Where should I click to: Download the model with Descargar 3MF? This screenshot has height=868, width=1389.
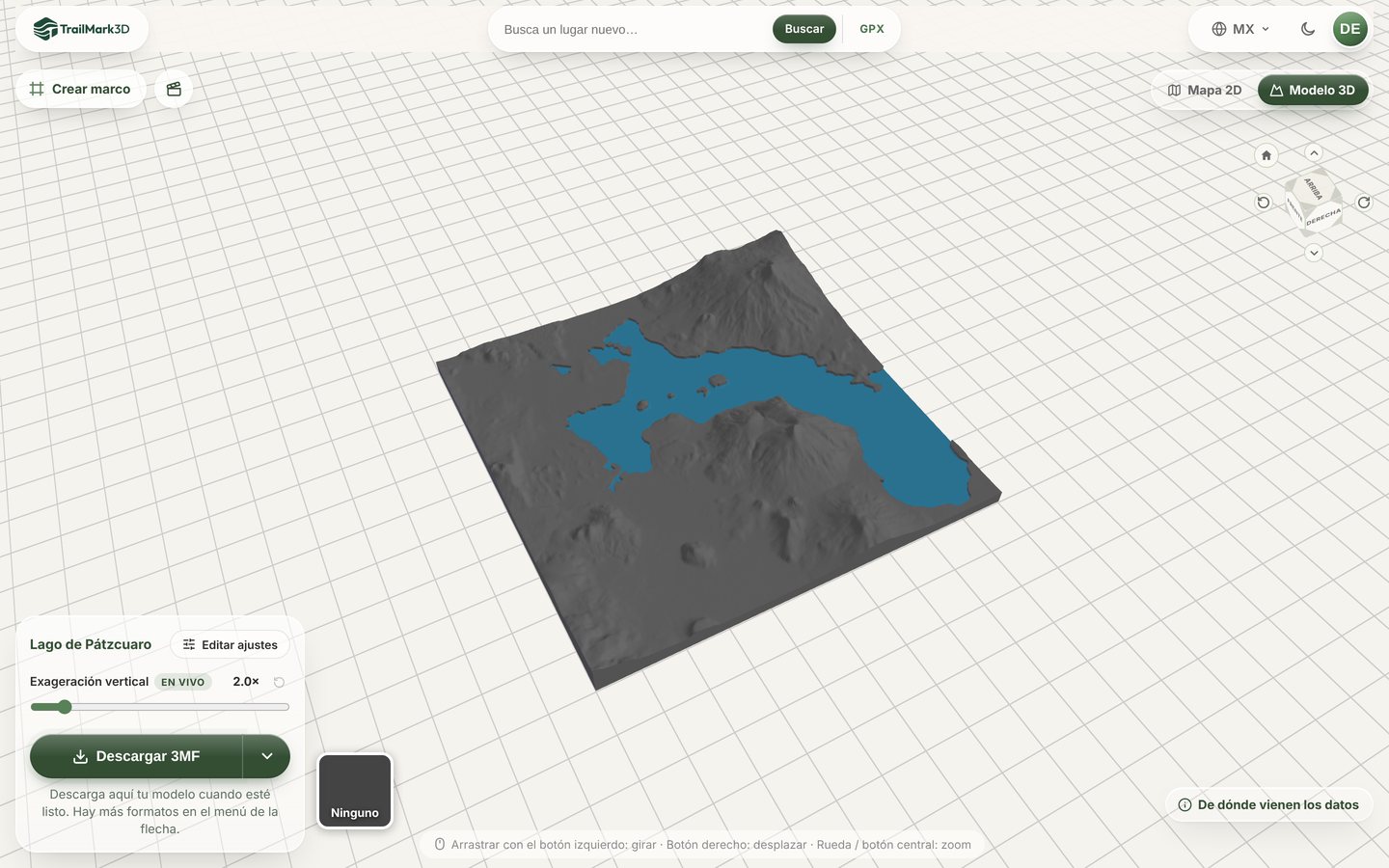pyautogui.click(x=137, y=756)
